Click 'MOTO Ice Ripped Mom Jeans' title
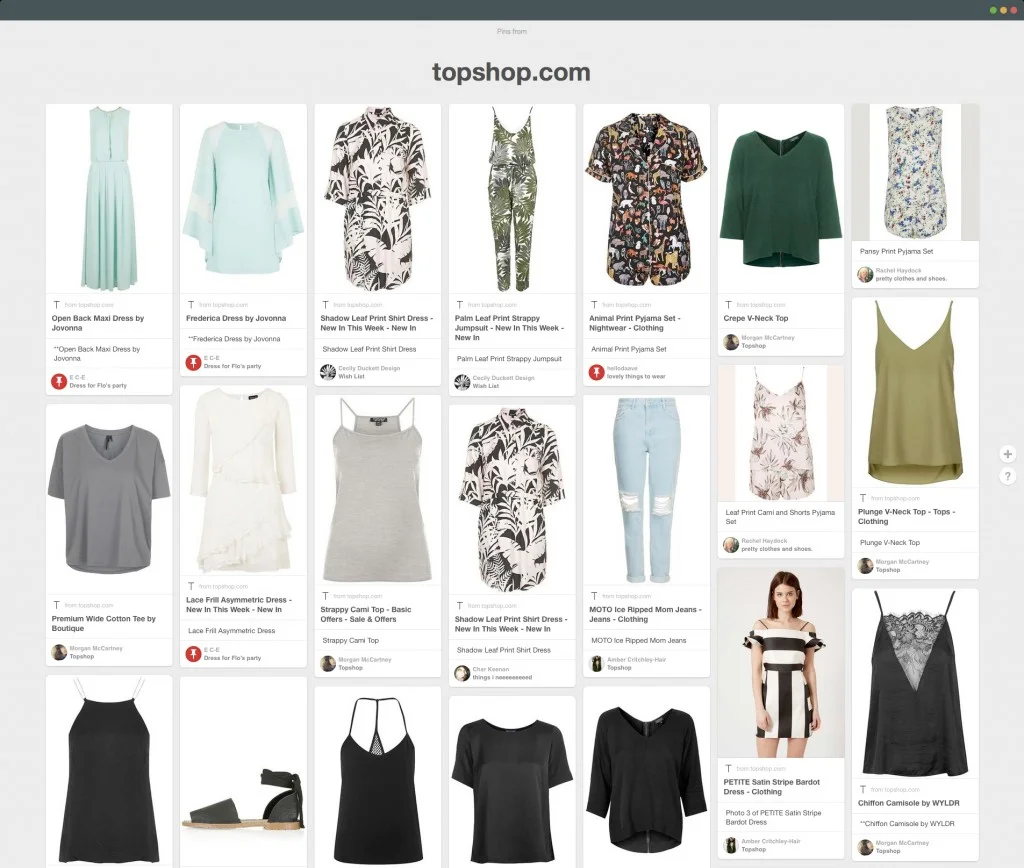This screenshot has height=868, width=1024. pyautogui.click(x=645, y=614)
